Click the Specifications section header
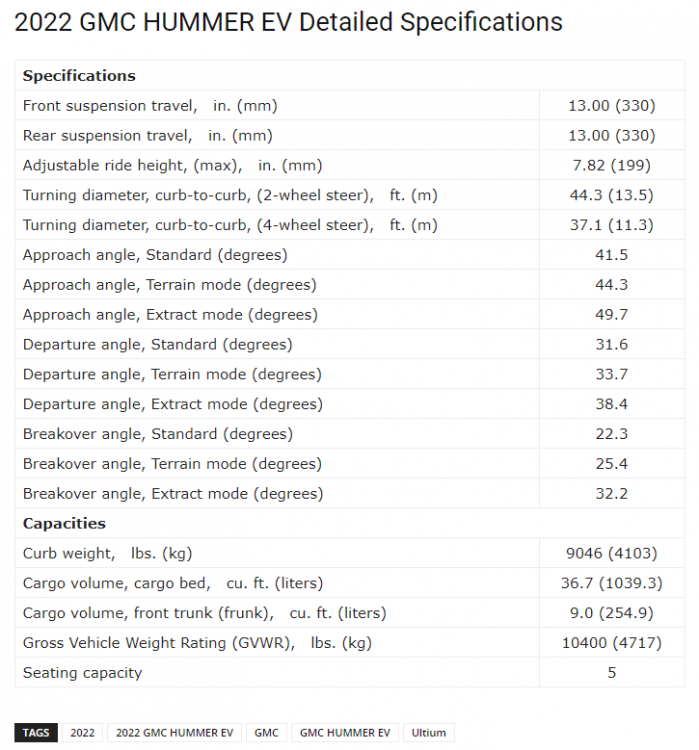Screen dimensions: 699x750 [x=79, y=76]
